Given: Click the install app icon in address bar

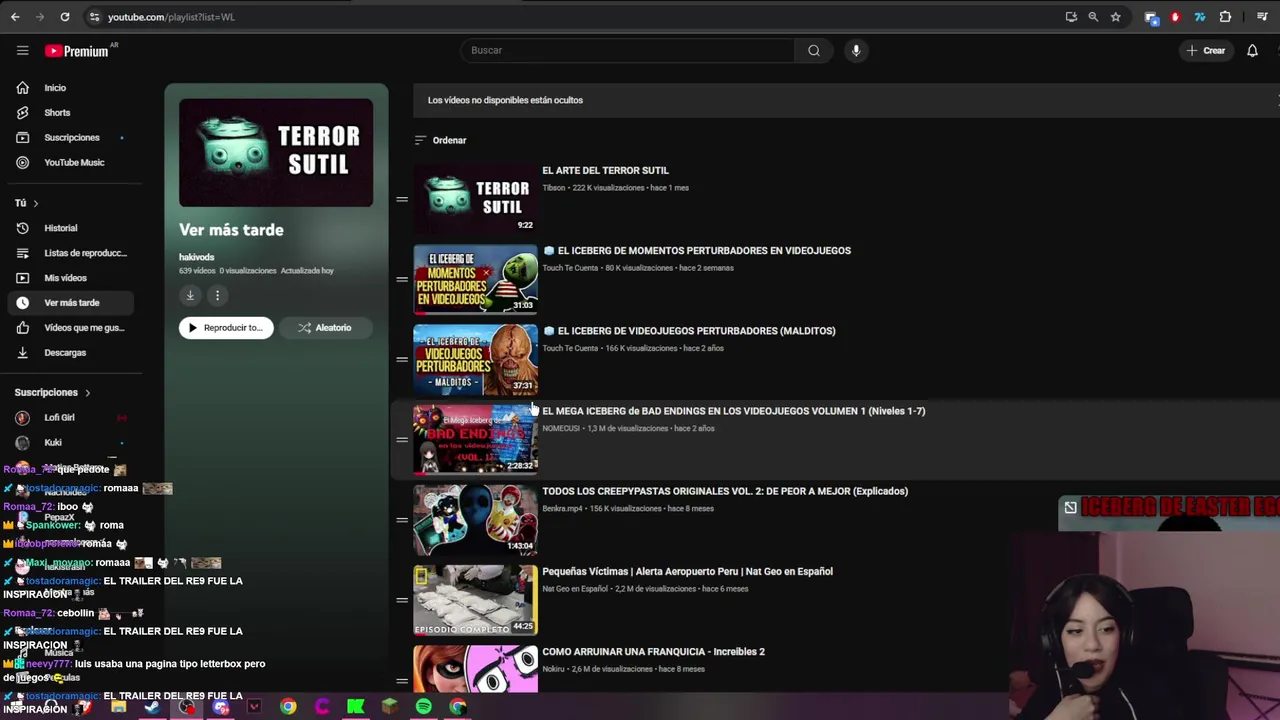Looking at the screenshot, I should click(1071, 17).
